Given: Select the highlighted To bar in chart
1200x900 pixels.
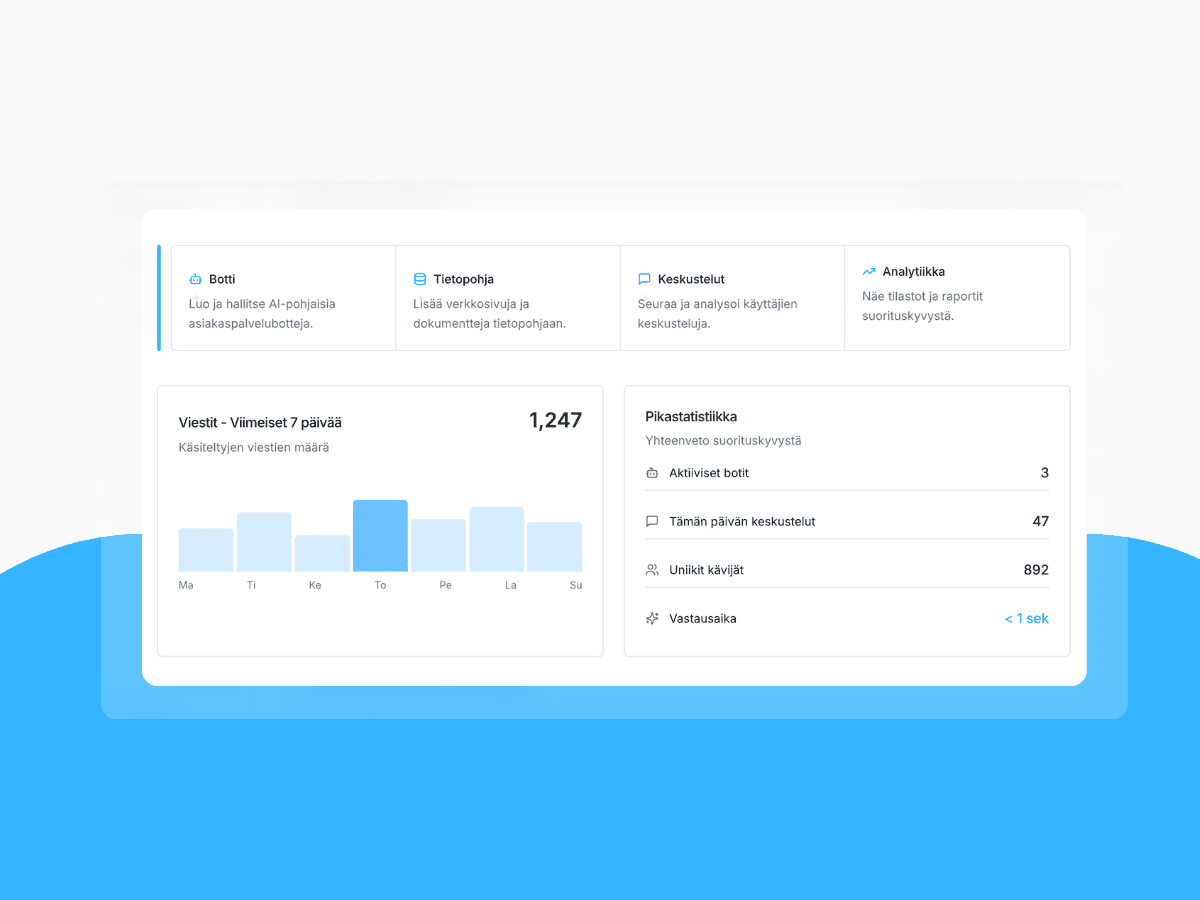Looking at the screenshot, I should coord(380,536).
